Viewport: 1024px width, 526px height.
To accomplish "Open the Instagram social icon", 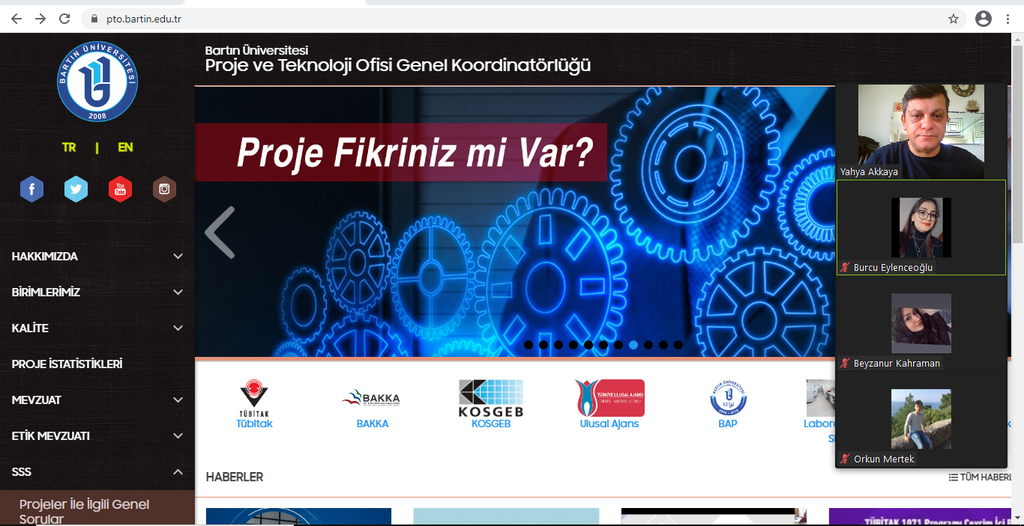I will point(165,189).
